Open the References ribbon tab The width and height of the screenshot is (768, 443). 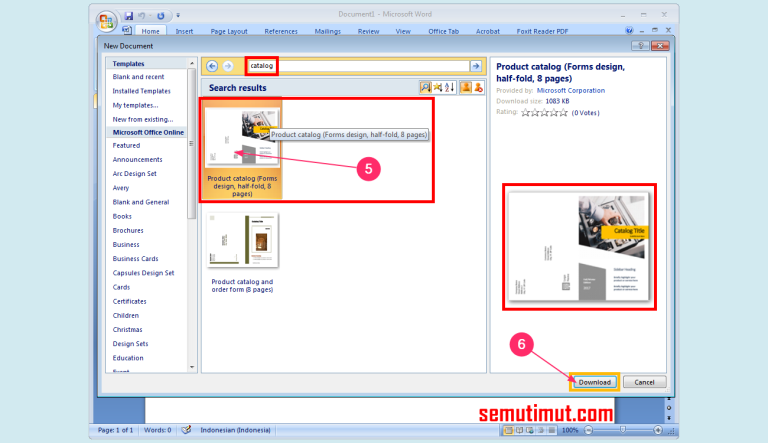281,31
